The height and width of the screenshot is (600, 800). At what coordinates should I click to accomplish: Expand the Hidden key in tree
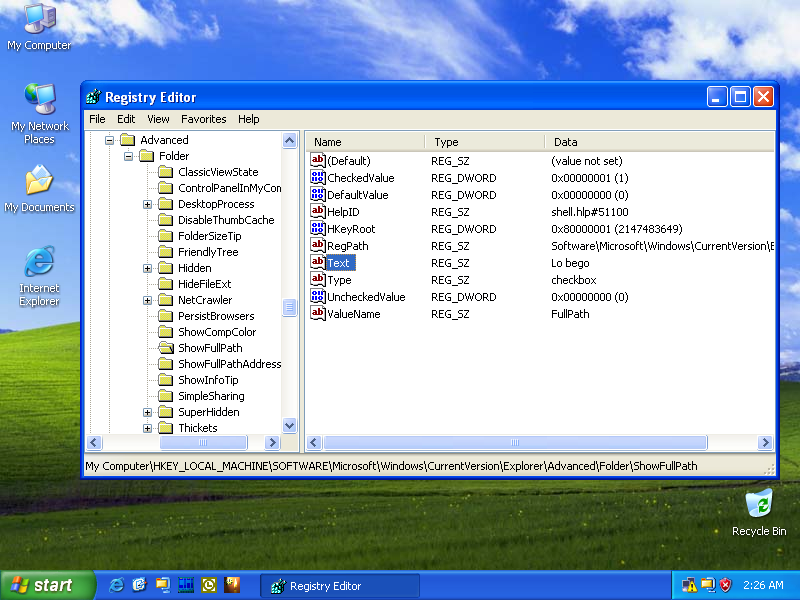click(x=147, y=268)
